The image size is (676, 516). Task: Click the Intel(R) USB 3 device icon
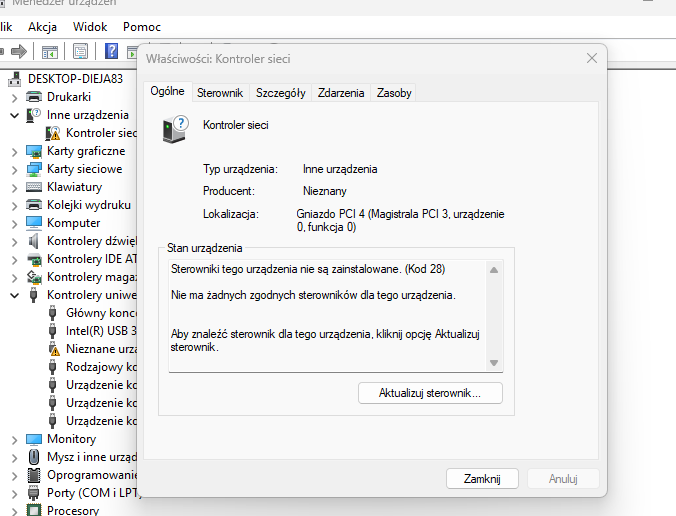[x=53, y=331]
